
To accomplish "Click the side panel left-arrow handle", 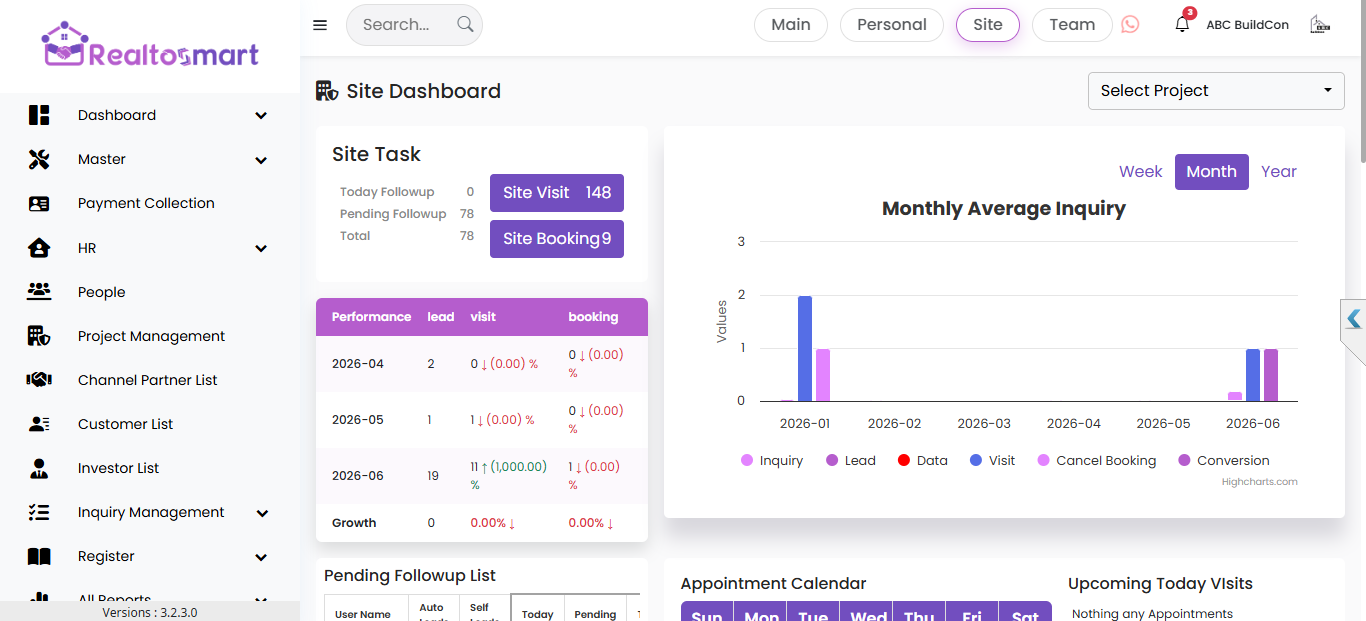I will coord(1354,319).
